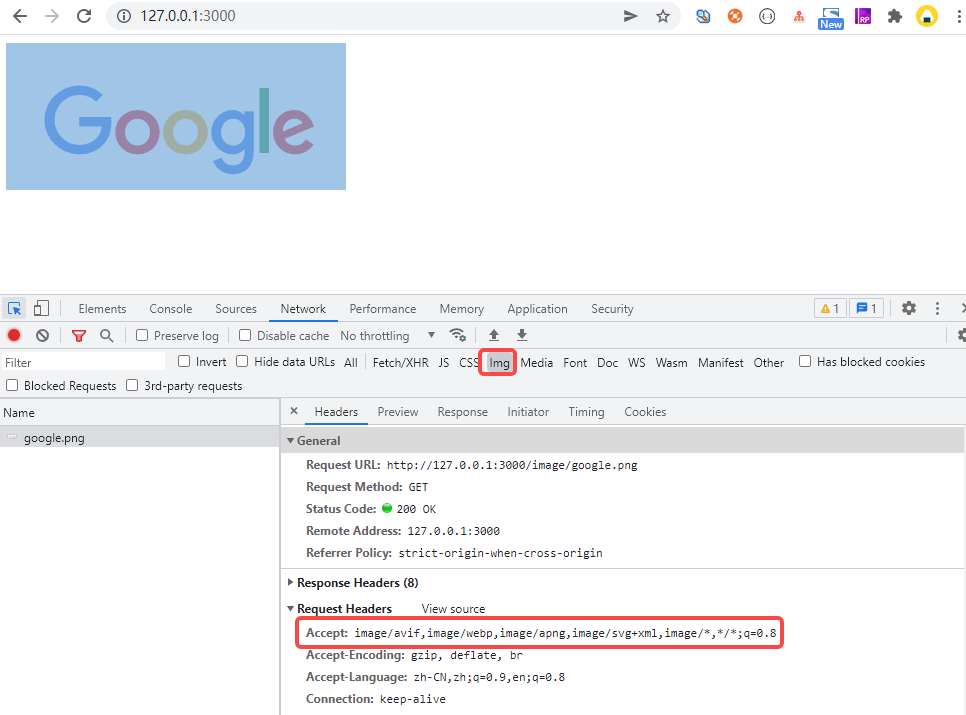Select the Performance panel
Viewport: 966px width, 715px height.
(383, 309)
